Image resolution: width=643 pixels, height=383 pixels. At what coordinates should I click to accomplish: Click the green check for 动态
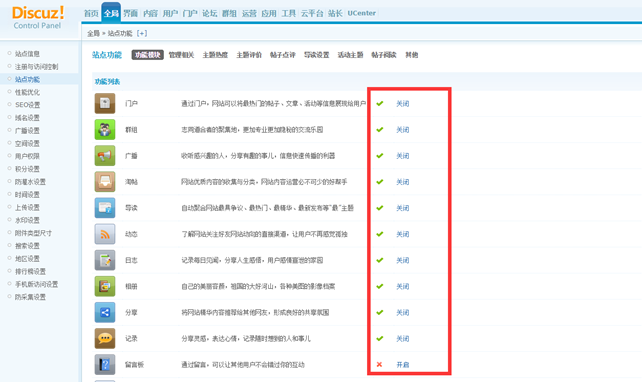380,234
